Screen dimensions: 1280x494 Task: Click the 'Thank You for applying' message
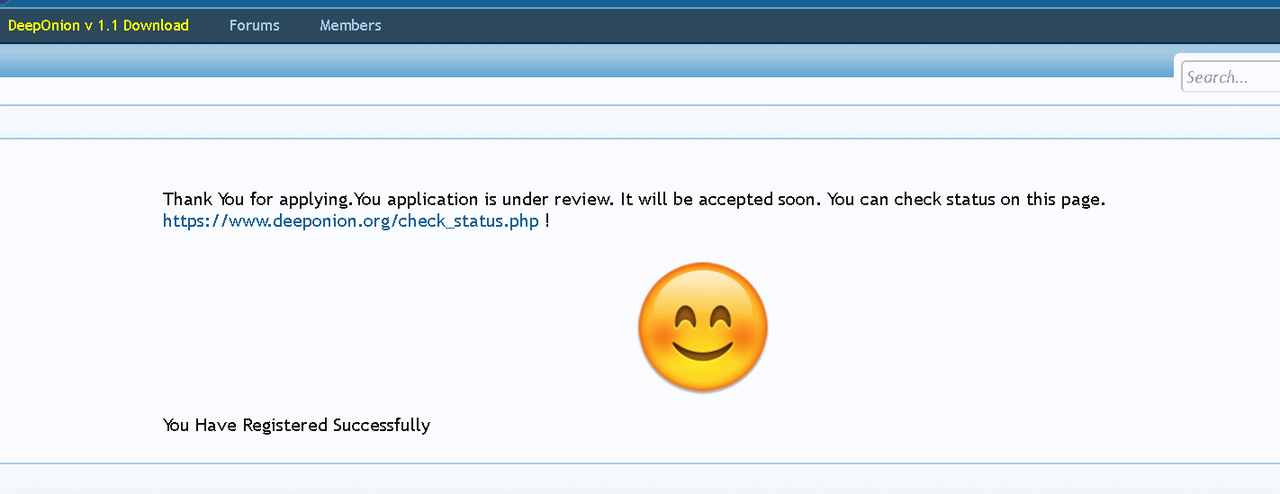click(257, 199)
